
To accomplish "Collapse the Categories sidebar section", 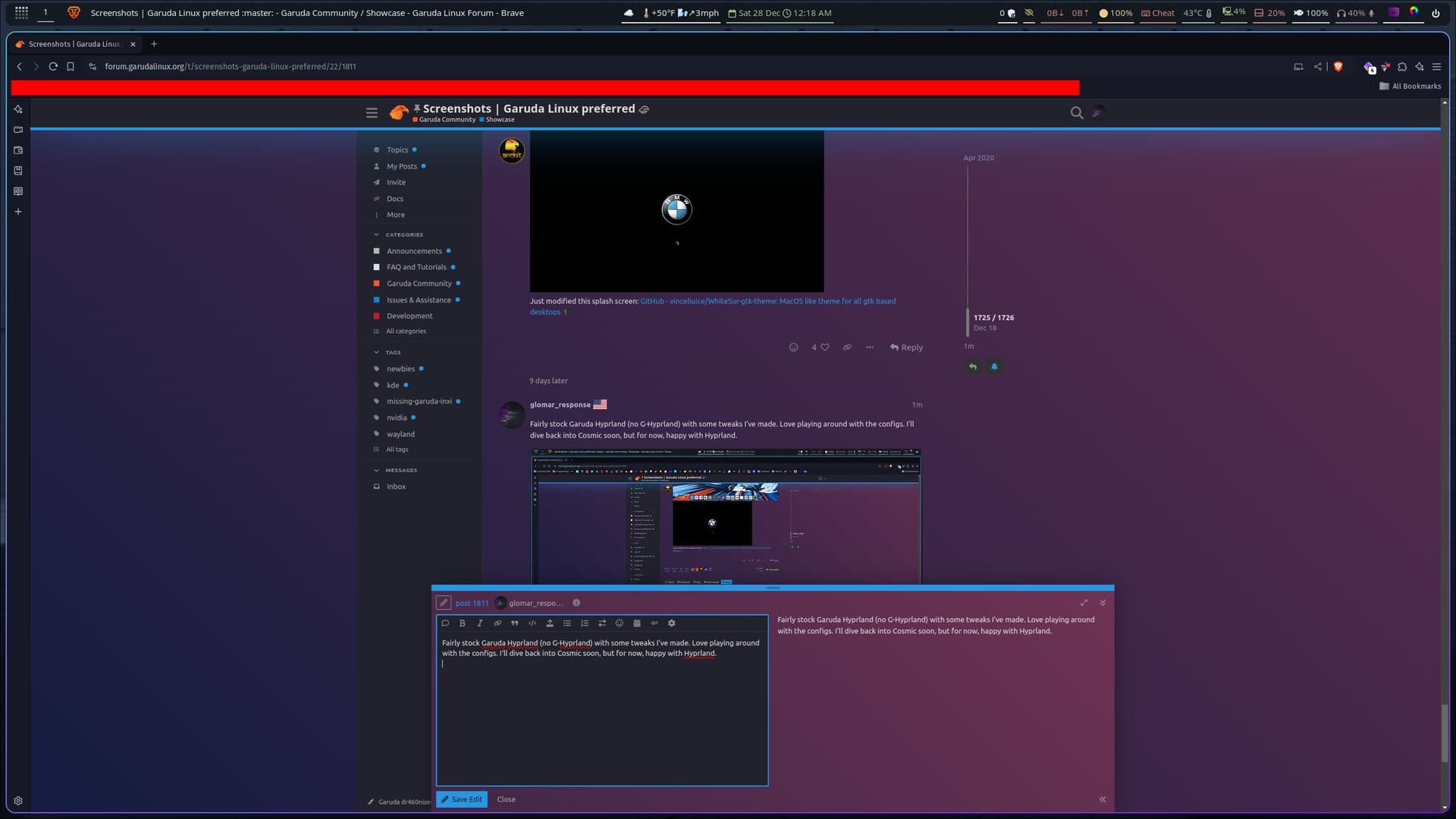I will coord(377,235).
